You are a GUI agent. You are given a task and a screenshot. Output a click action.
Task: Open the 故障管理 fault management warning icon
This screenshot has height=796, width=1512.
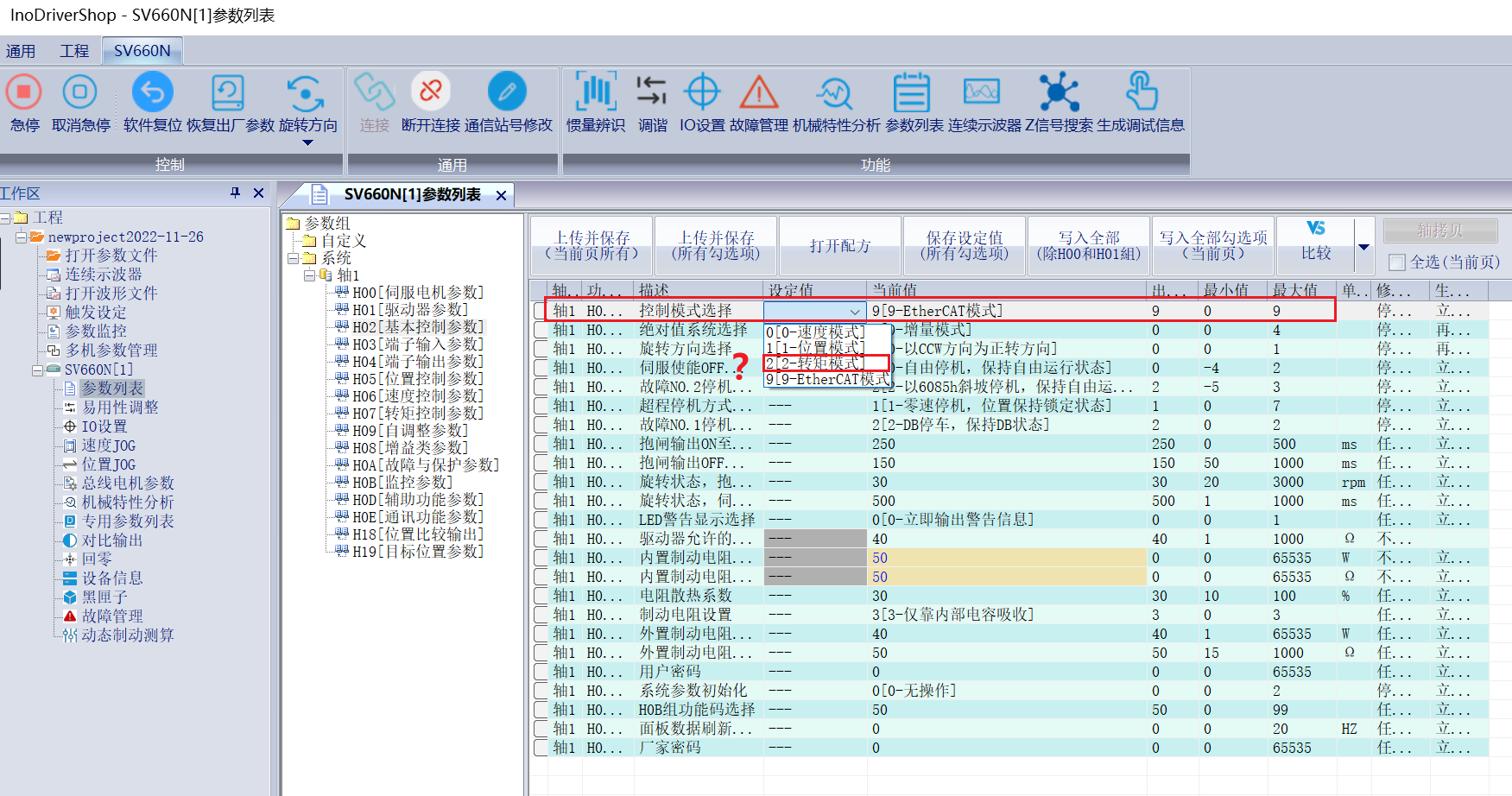point(758,92)
